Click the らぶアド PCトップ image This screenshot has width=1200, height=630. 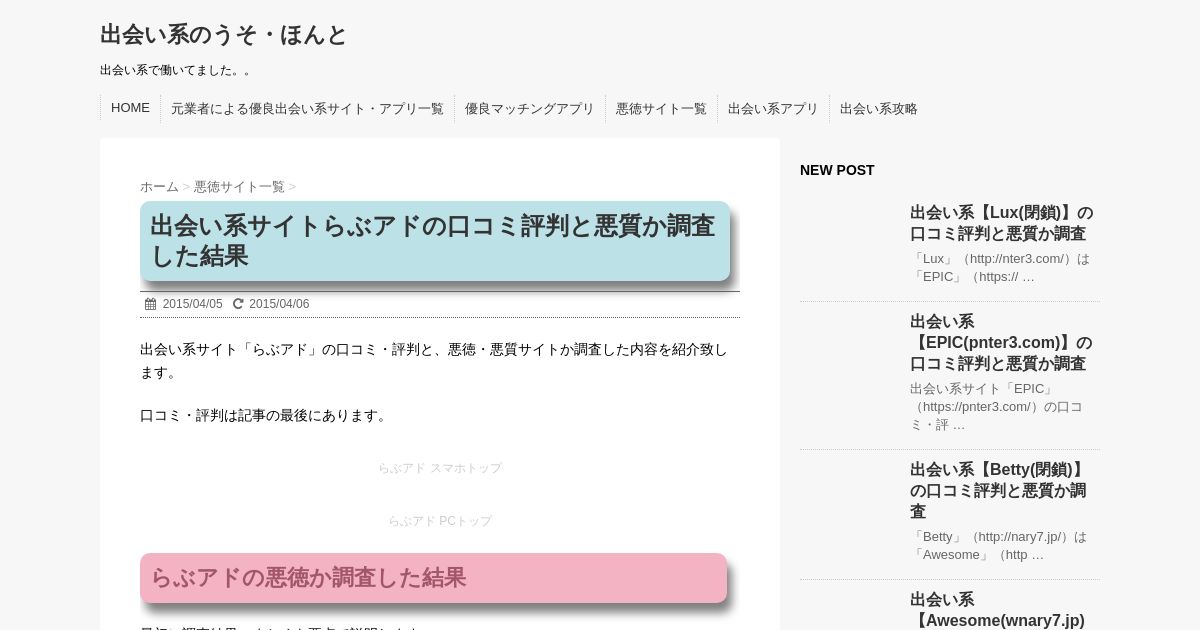click(440, 521)
